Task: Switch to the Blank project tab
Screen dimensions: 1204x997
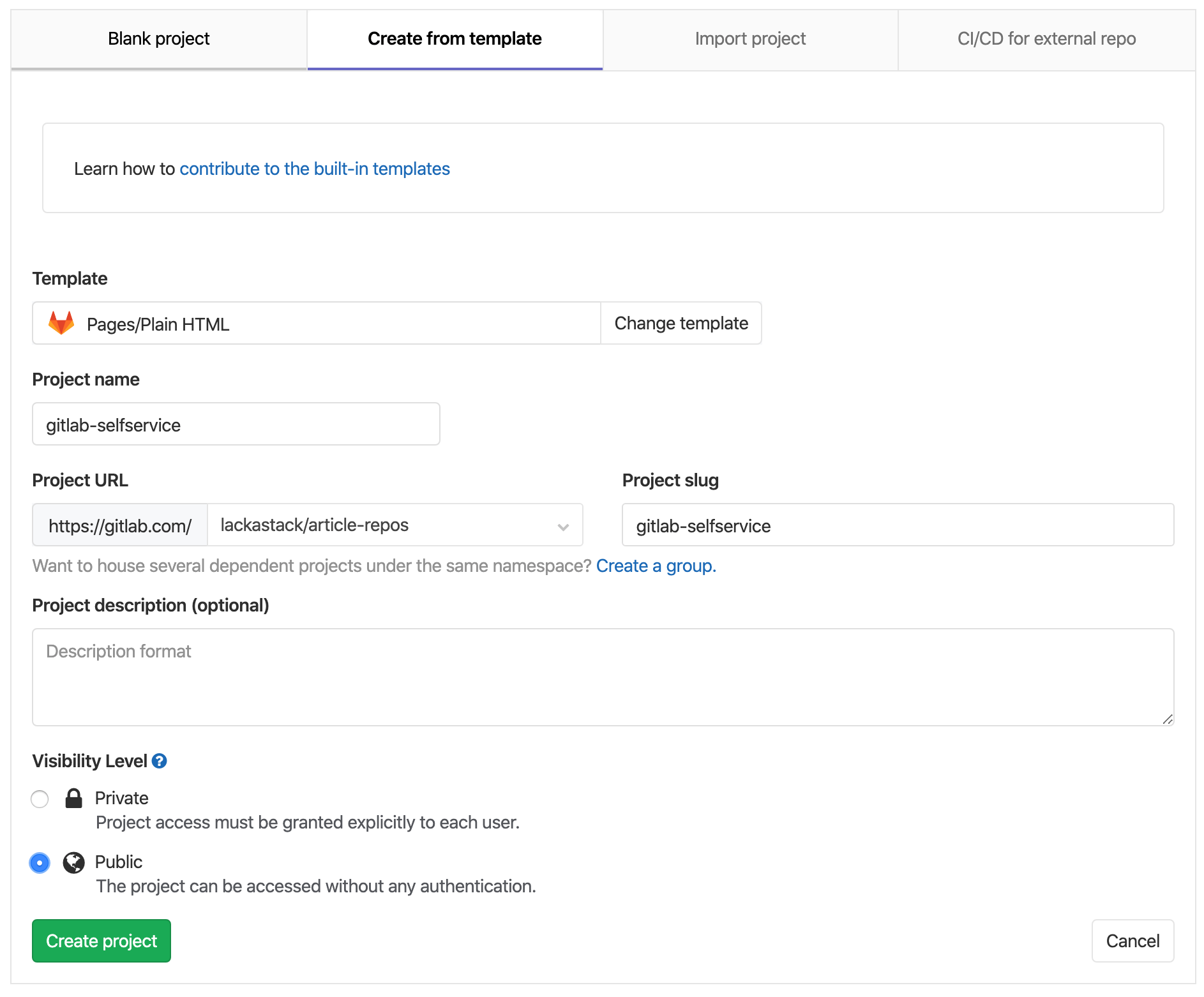Action: pyautogui.click(x=159, y=39)
